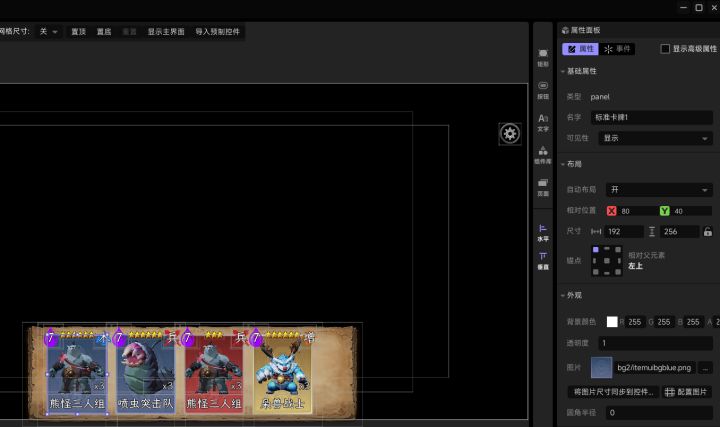Image resolution: width=720 pixels, height=427 pixels.
Task: Enable the 显示高级属性 checkbox
Action: pos(666,48)
